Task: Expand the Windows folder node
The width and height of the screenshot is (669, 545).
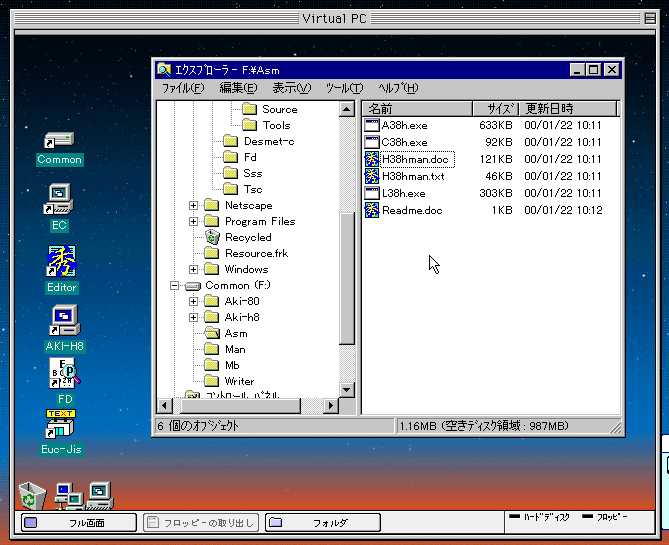Action: point(193,269)
